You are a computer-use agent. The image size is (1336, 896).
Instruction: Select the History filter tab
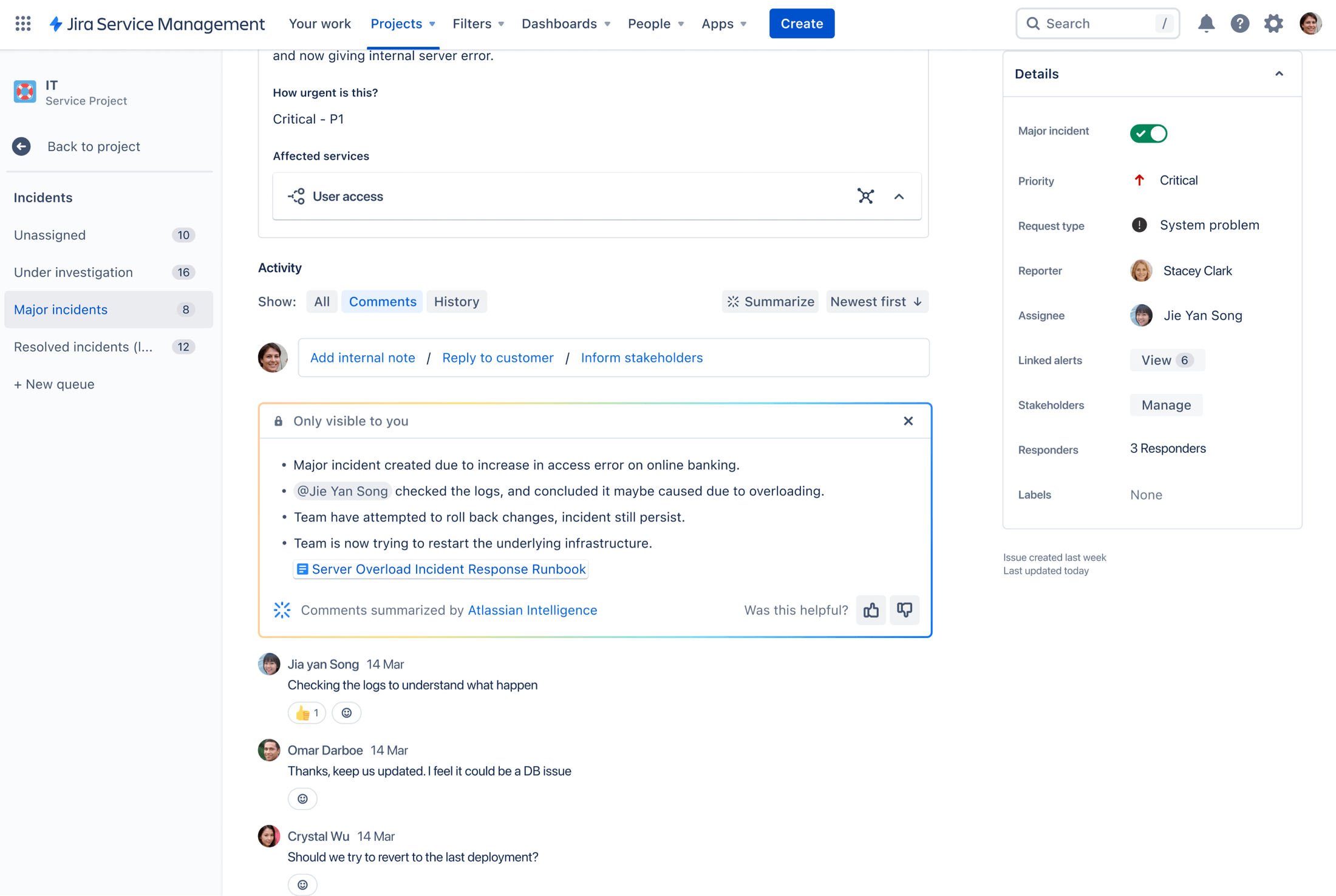pyautogui.click(x=455, y=301)
